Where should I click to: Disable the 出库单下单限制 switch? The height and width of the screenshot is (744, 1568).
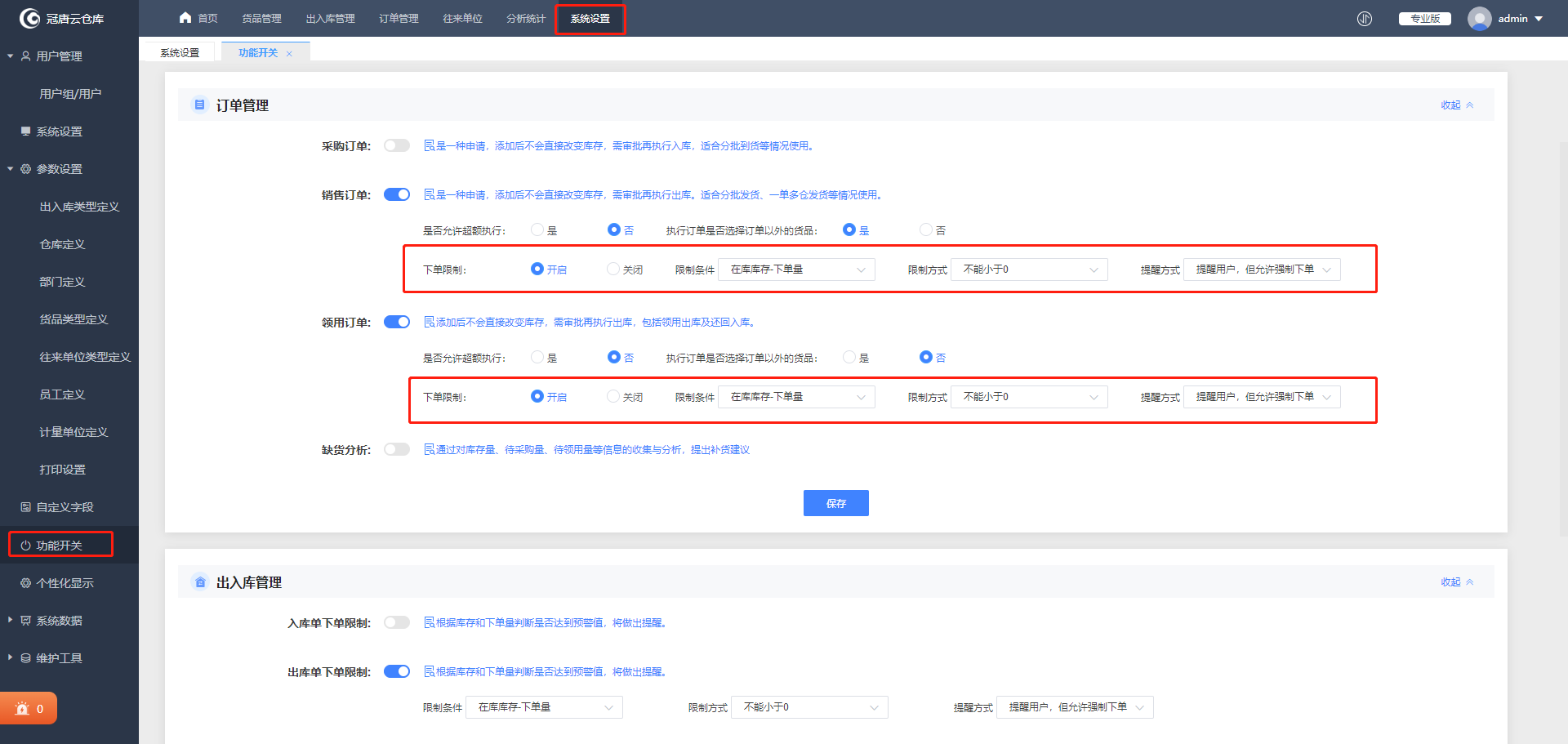coord(397,671)
